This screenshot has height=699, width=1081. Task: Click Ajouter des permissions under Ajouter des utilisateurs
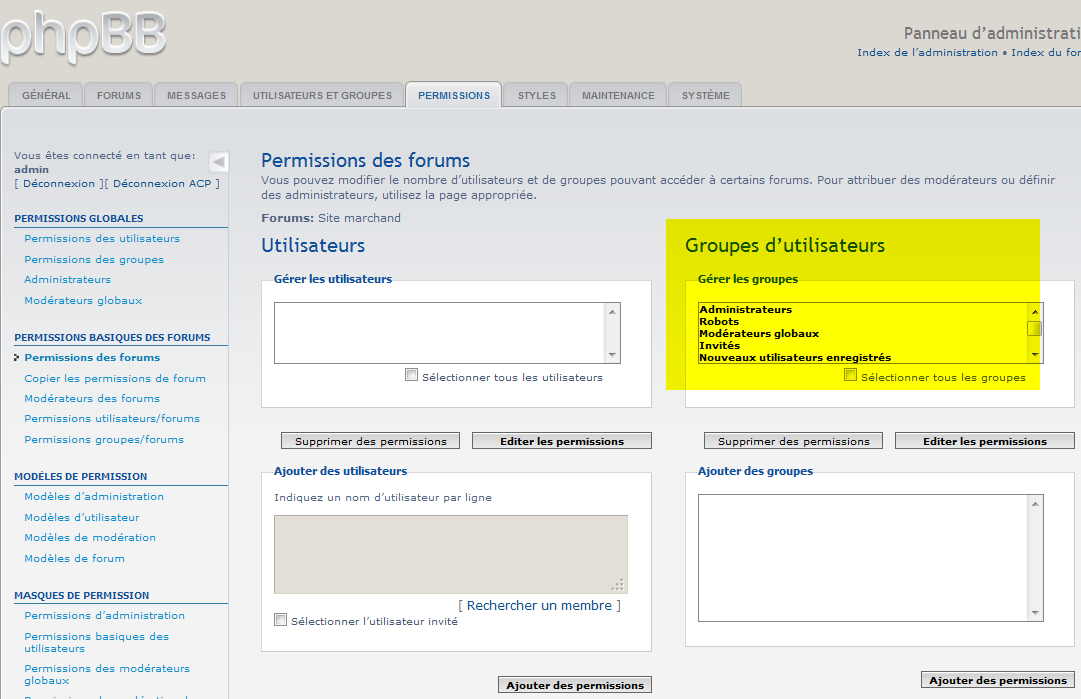(x=575, y=685)
